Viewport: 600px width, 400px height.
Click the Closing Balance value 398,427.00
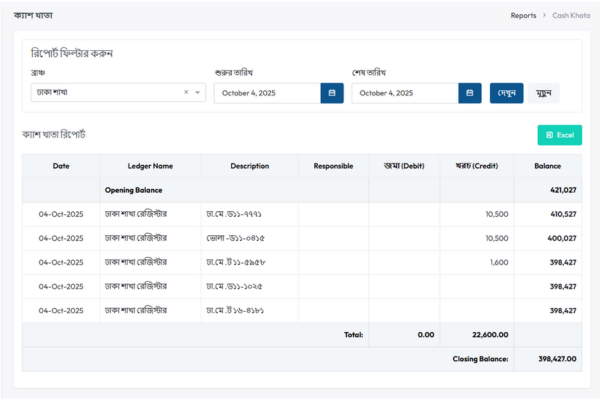[x=546, y=358]
